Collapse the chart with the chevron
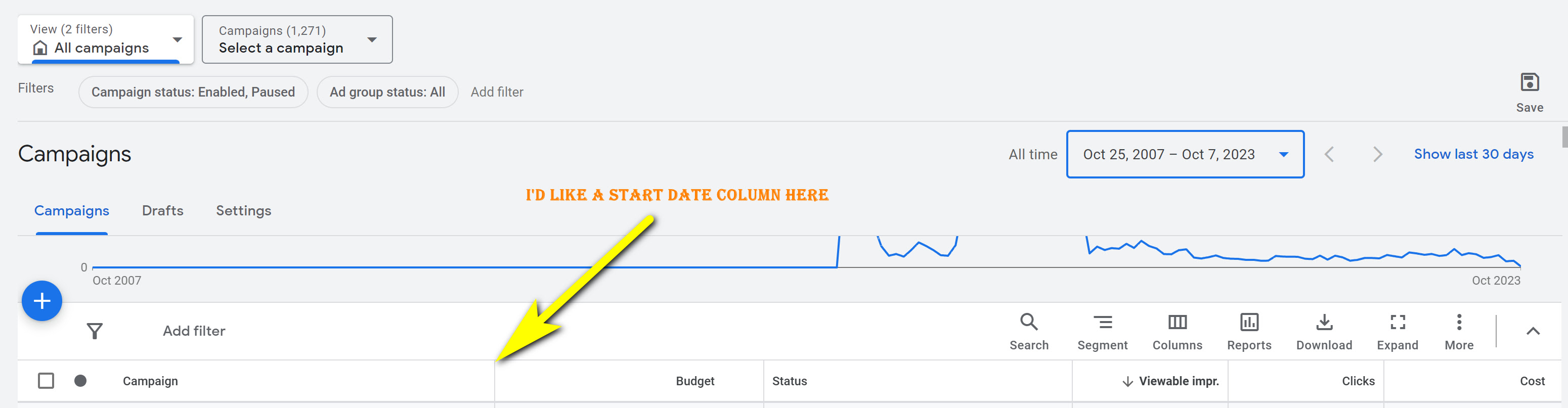Screen dimensions: 1568x408 click(1533, 331)
